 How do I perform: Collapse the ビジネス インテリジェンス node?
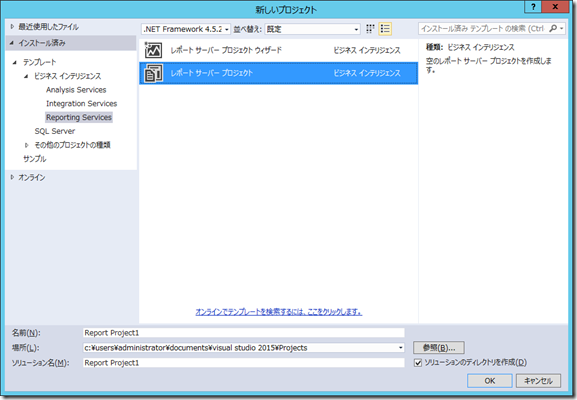point(26,76)
